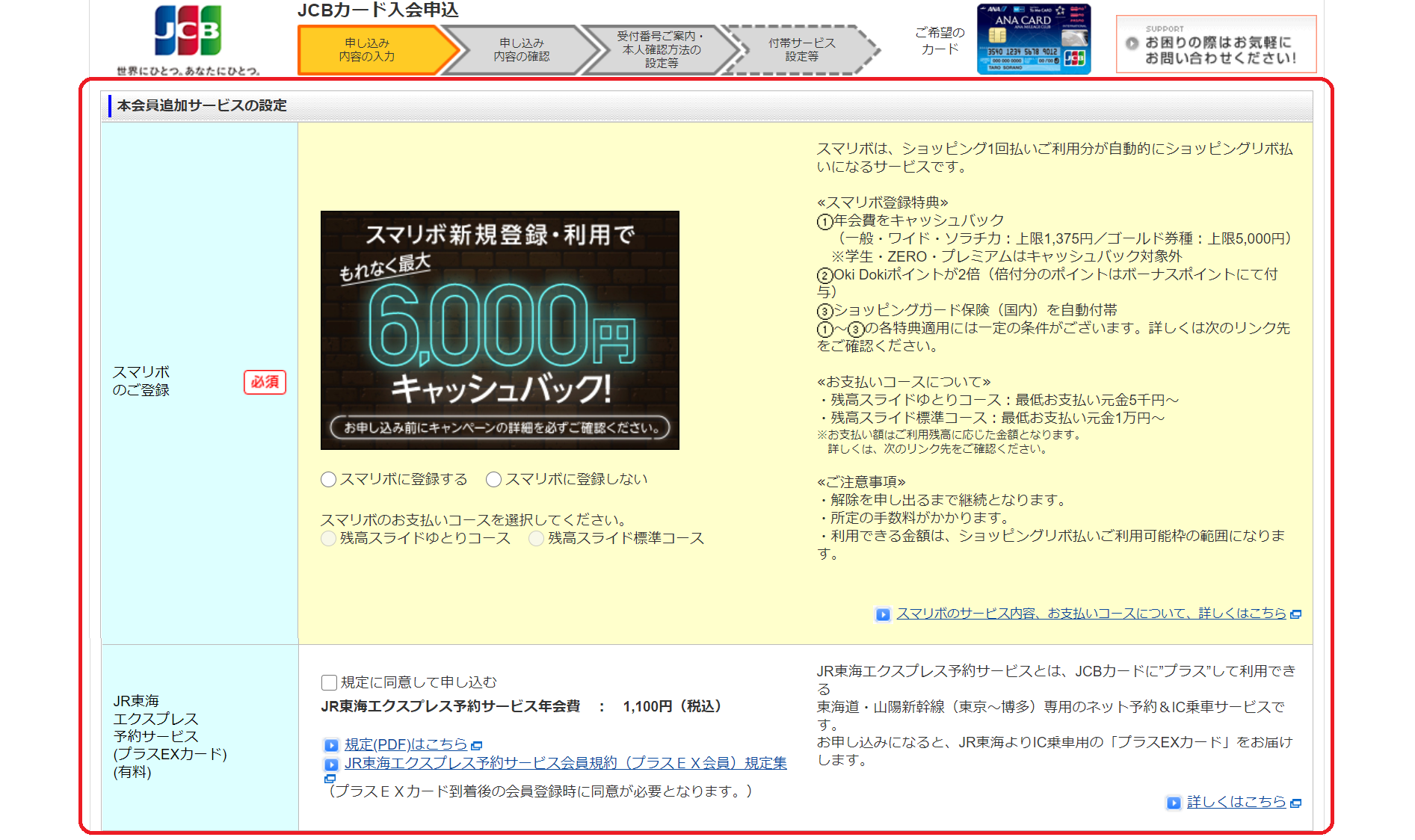The image size is (1415, 840).
Task: Open the support contact banner
Action: [1216, 44]
